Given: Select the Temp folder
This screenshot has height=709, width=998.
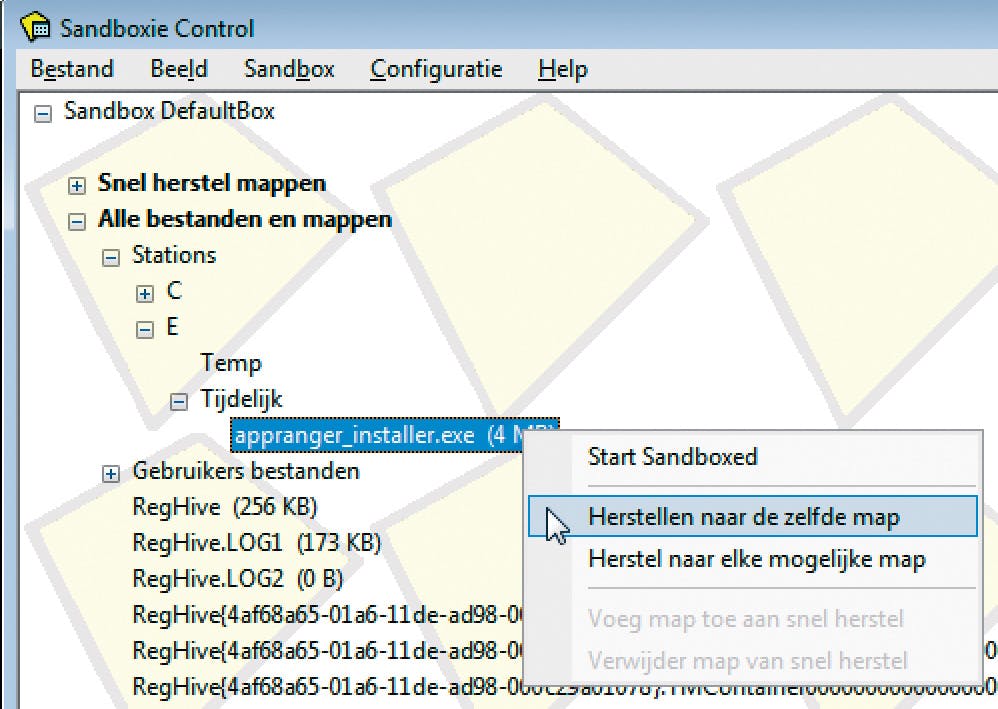Looking at the screenshot, I should 231,363.
